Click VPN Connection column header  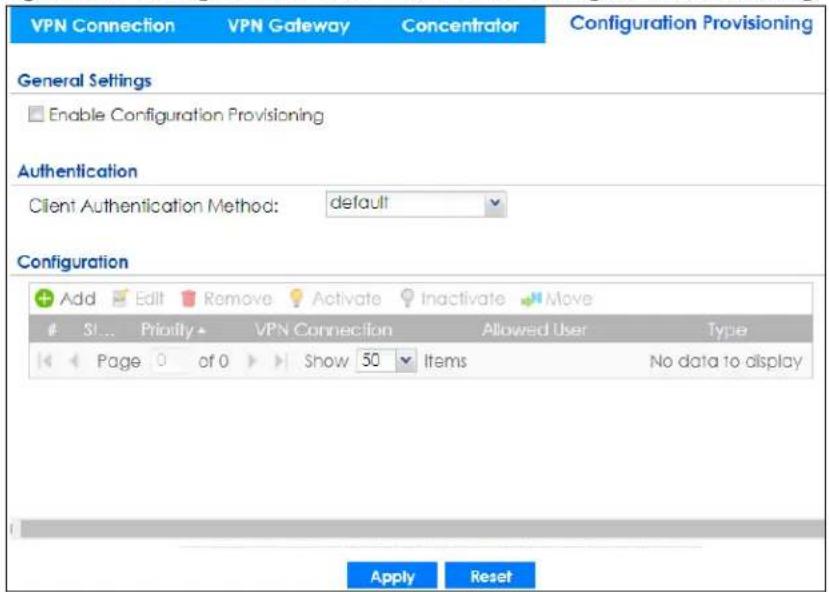coord(324,330)
